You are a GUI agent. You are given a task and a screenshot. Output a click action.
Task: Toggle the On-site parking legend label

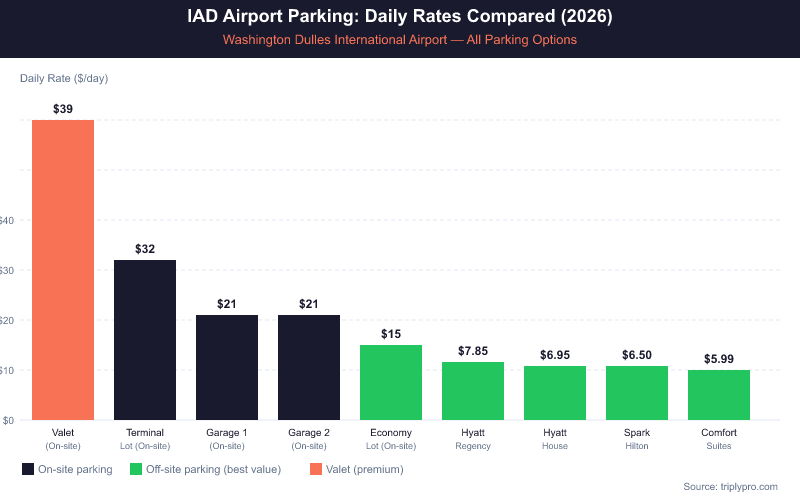(75, 468)
